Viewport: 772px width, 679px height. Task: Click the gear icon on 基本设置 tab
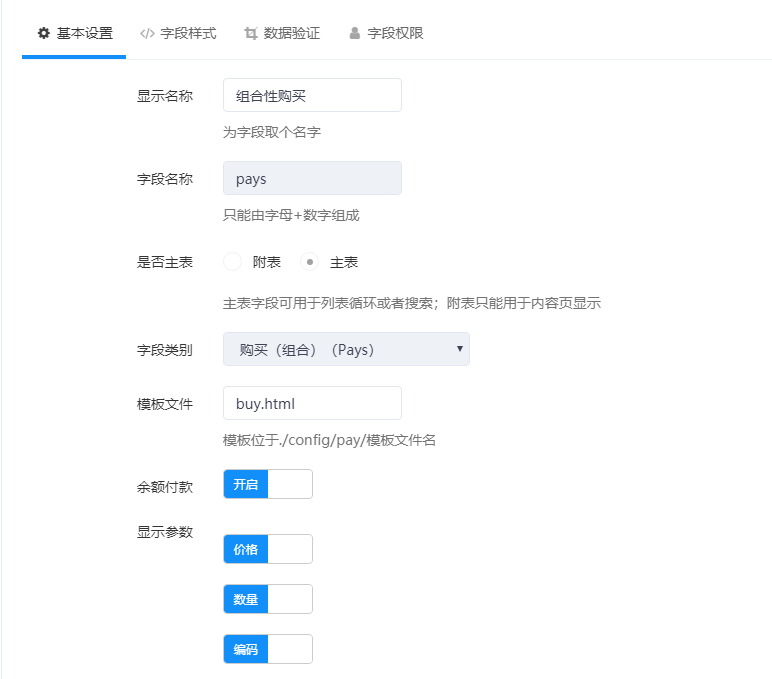coord(44,33)
